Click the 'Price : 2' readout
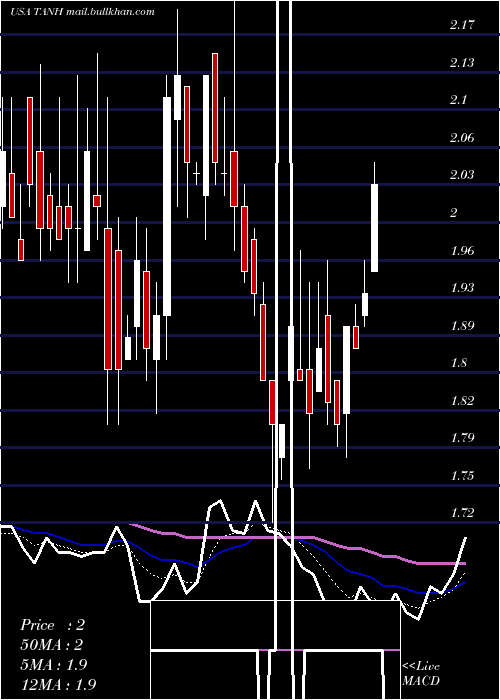 pos(52,625)
